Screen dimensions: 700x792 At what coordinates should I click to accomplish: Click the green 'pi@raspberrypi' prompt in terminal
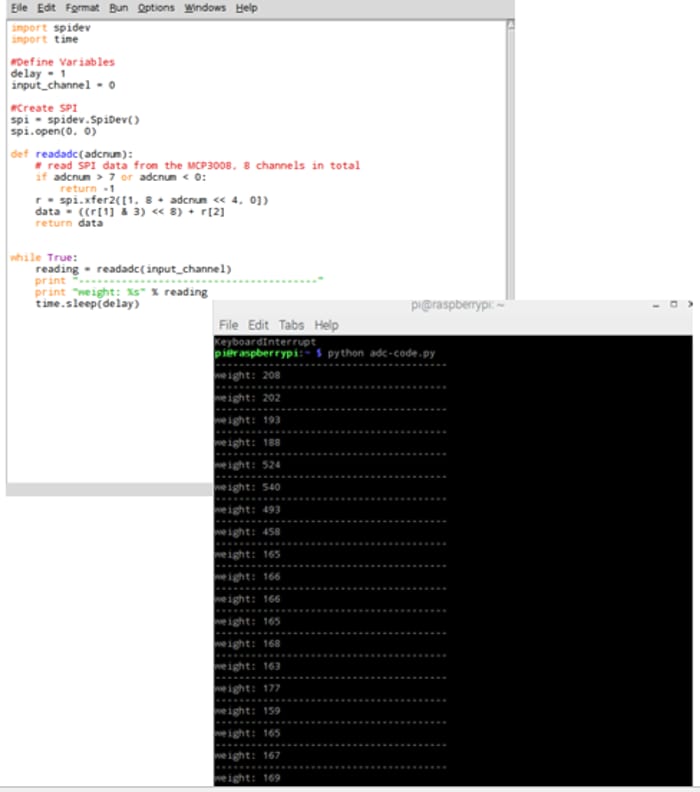(x=257, y=353)
